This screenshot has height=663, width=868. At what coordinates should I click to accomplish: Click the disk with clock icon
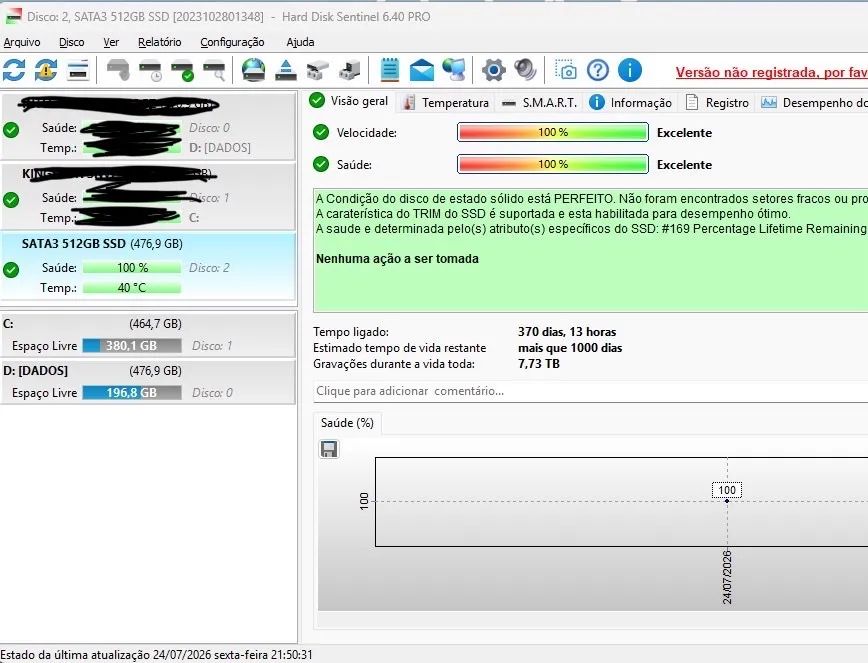click(x=150, y=70)
